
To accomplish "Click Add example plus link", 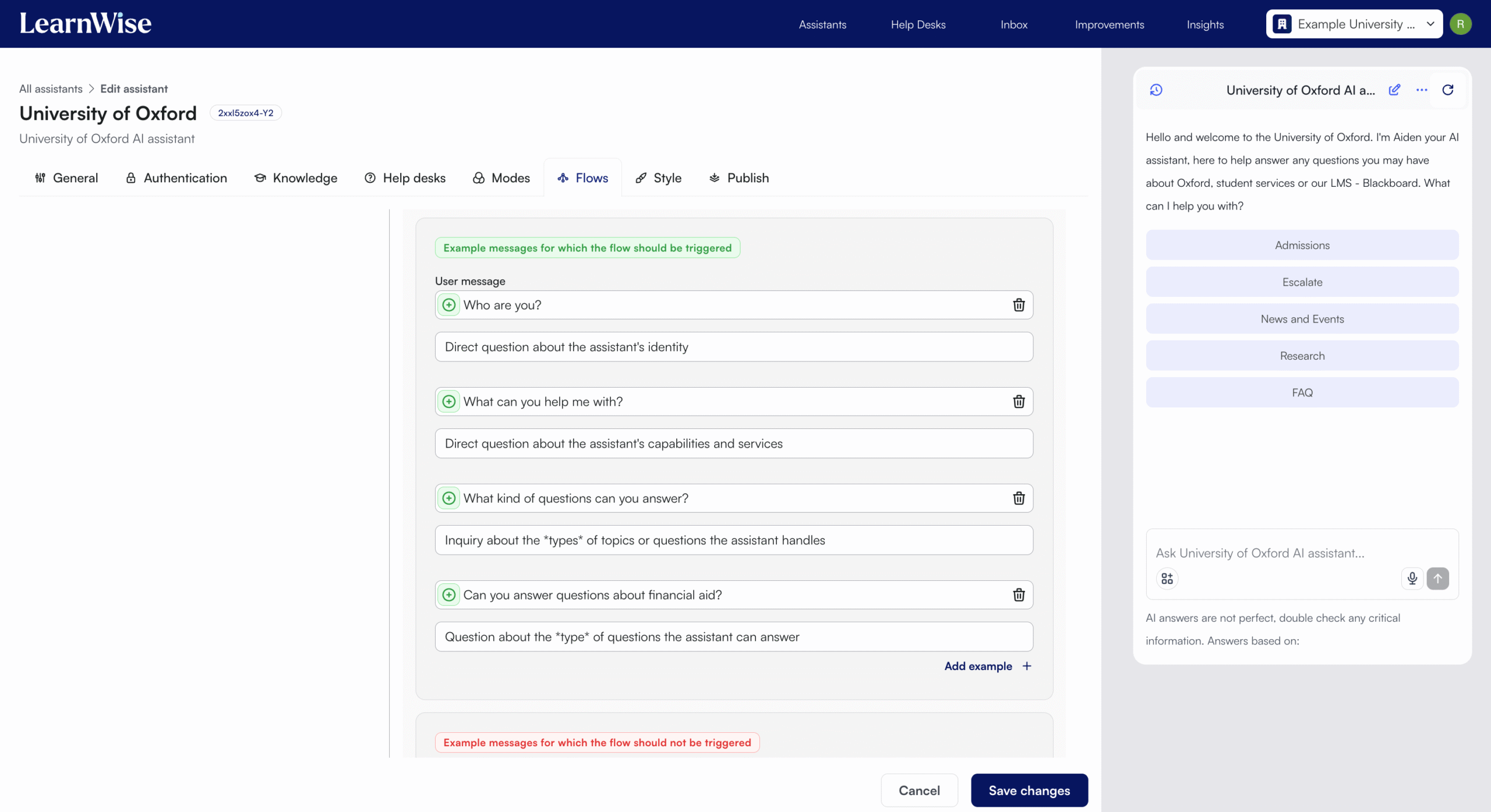I will coord(987,666).
